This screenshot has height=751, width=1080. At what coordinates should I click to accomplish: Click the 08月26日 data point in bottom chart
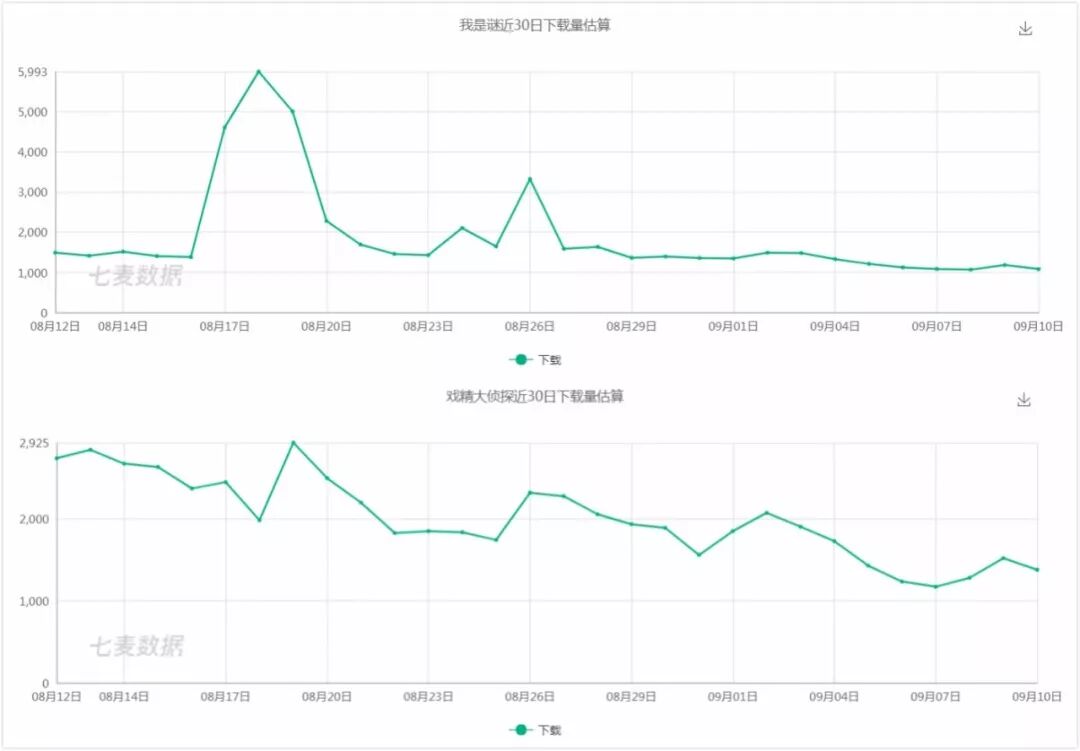point(530,492)
